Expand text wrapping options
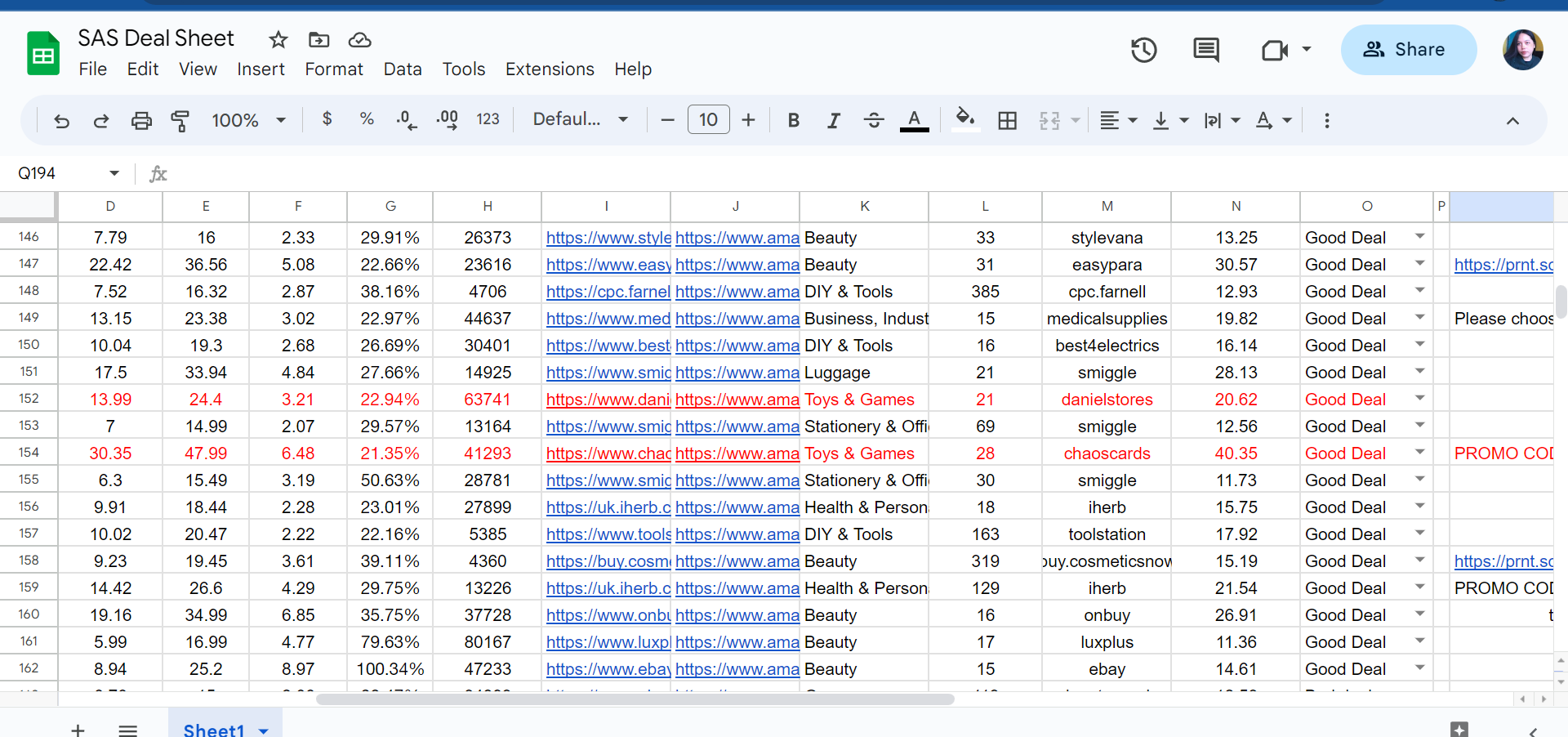The height and width of the screenshot is (737, 1568). pyautogui.click(x=1235, y=121)
